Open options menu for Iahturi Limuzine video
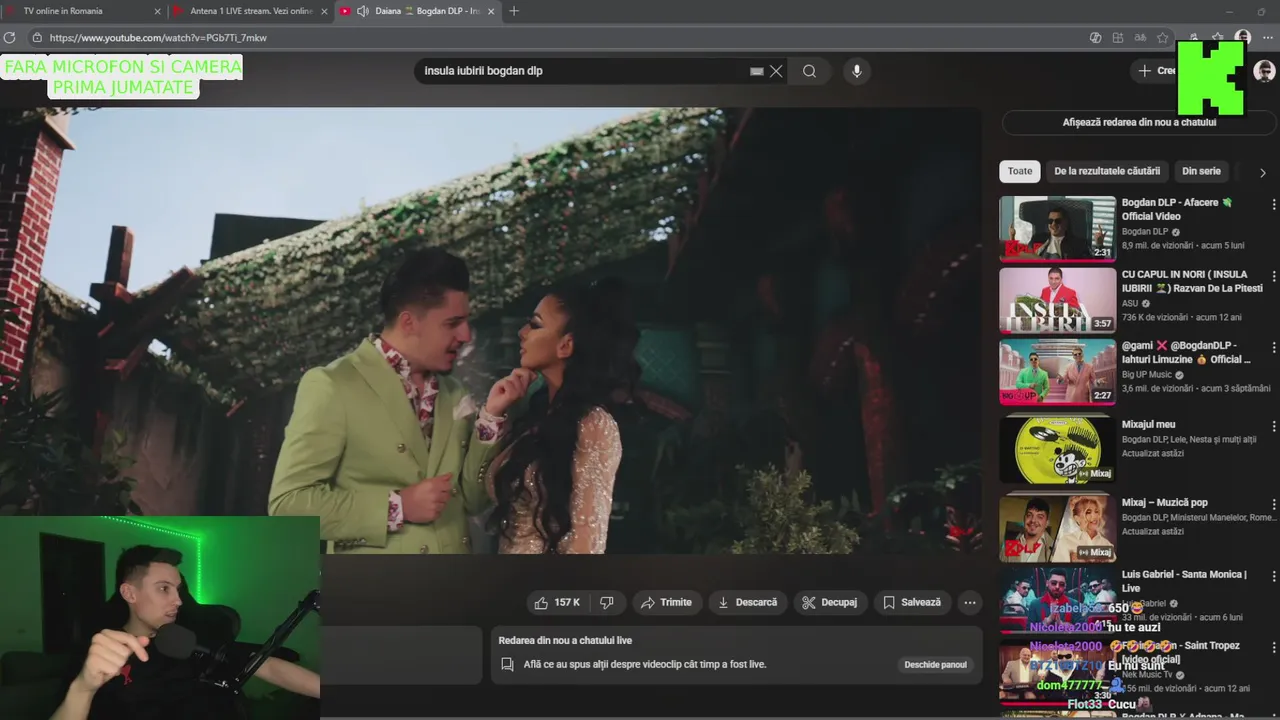This screenshot has width=1280, height=720. click(1273, 347)
